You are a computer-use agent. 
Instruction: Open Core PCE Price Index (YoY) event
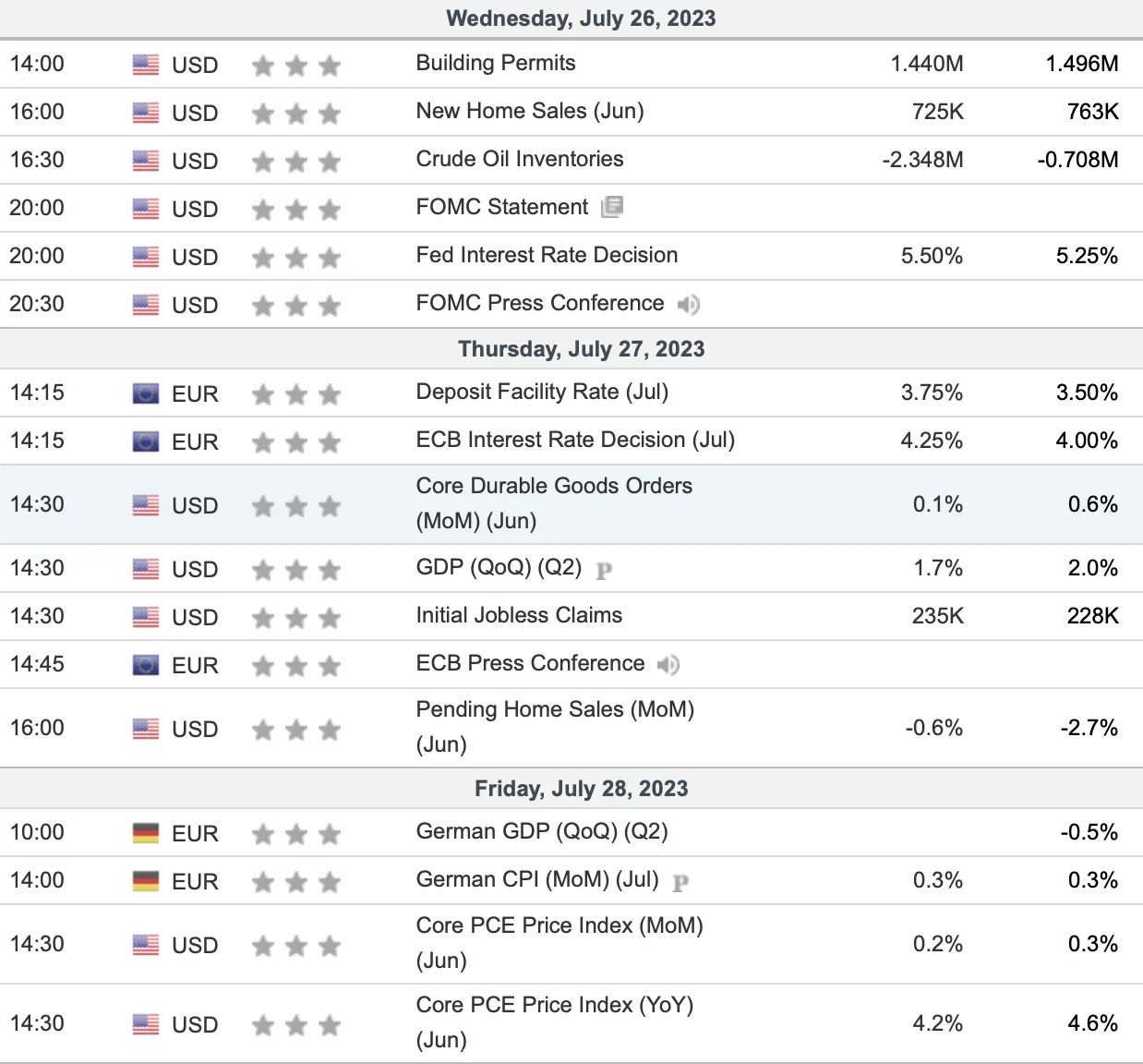point(555,1022)
